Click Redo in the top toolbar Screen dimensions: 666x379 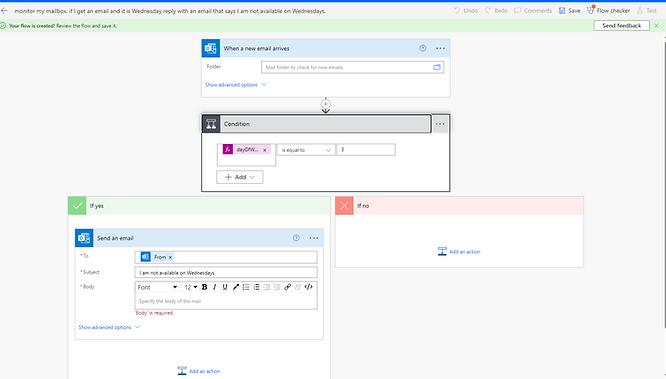pyautogui.click(x=496, y=11)
